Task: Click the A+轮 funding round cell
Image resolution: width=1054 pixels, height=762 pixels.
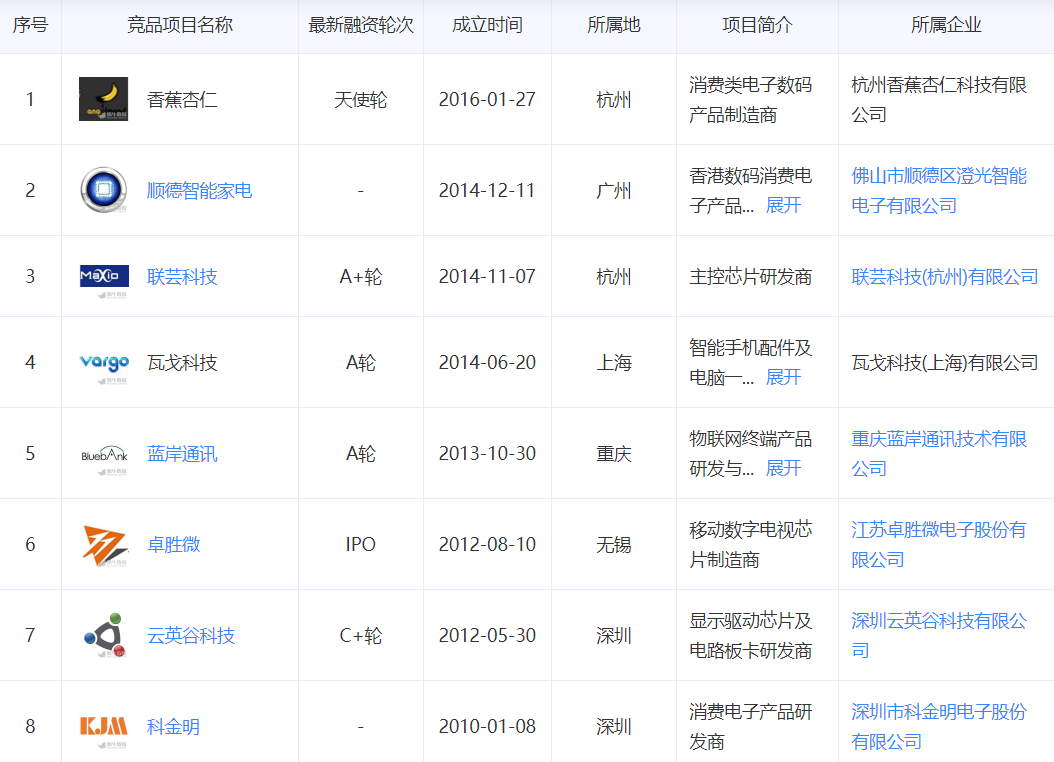Action: pyautogui.click(x=361, y=276)
